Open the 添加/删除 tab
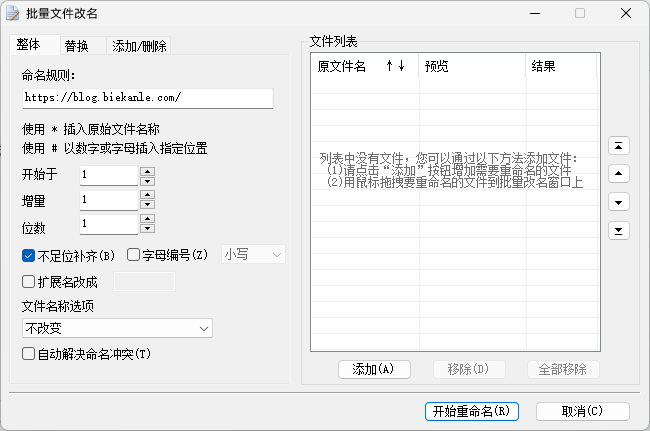Image resolution: width=650 pixels, height=431 pixels. tap(138, 46)
